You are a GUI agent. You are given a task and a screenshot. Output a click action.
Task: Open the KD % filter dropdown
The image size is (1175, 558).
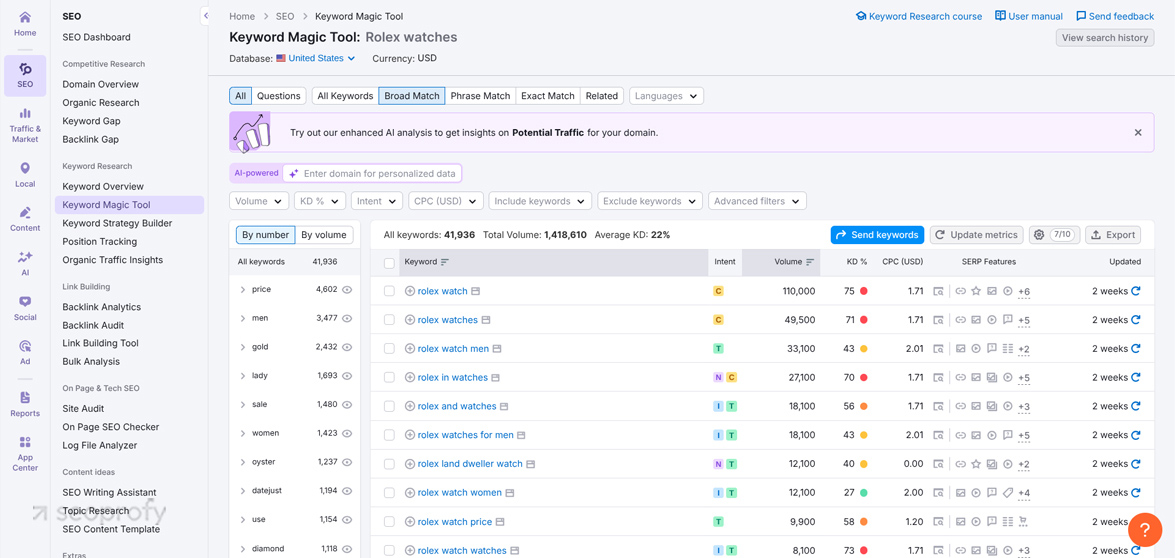pos(320,201)
